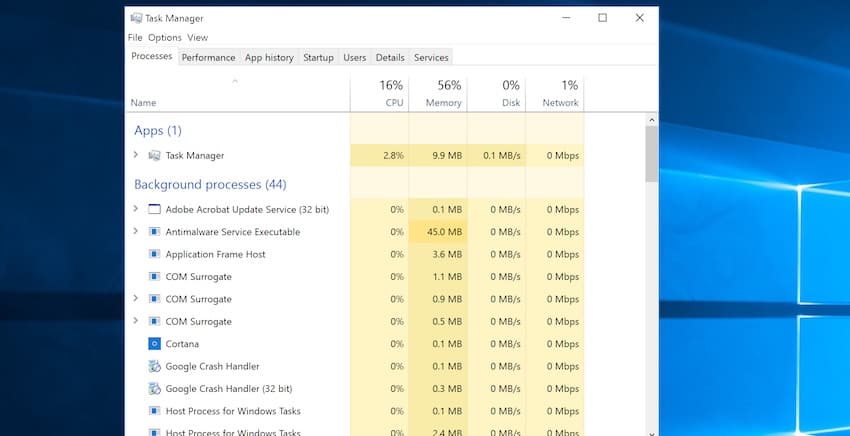Select the Cortana process row
The width and height of the screenshot is (850, 436).
(355, 344)
